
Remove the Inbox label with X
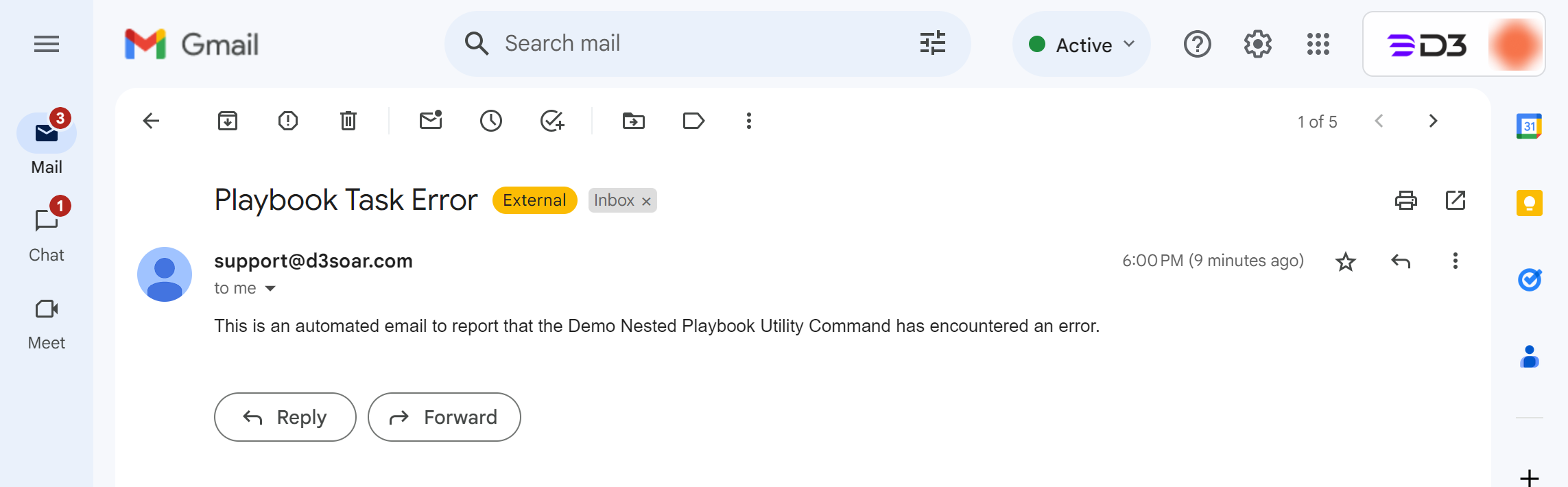646,201
